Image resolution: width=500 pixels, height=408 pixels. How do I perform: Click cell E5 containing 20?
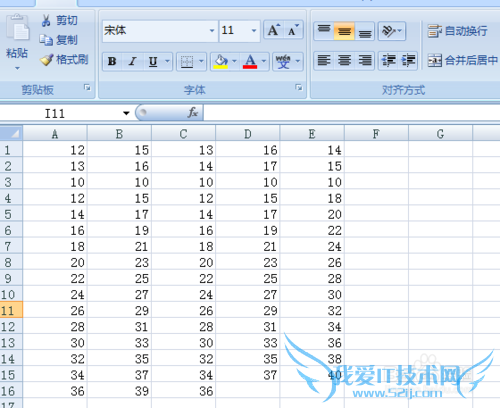point(312,214)
